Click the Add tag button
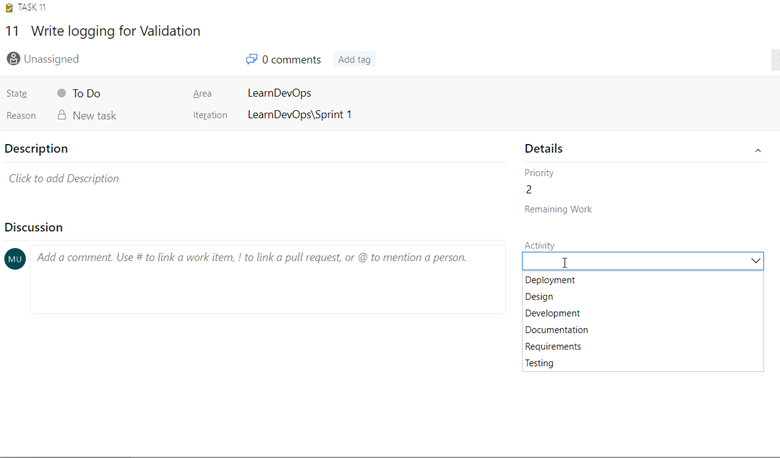The height and width of the screenshot is (458, 780). (x=354, y=59)
